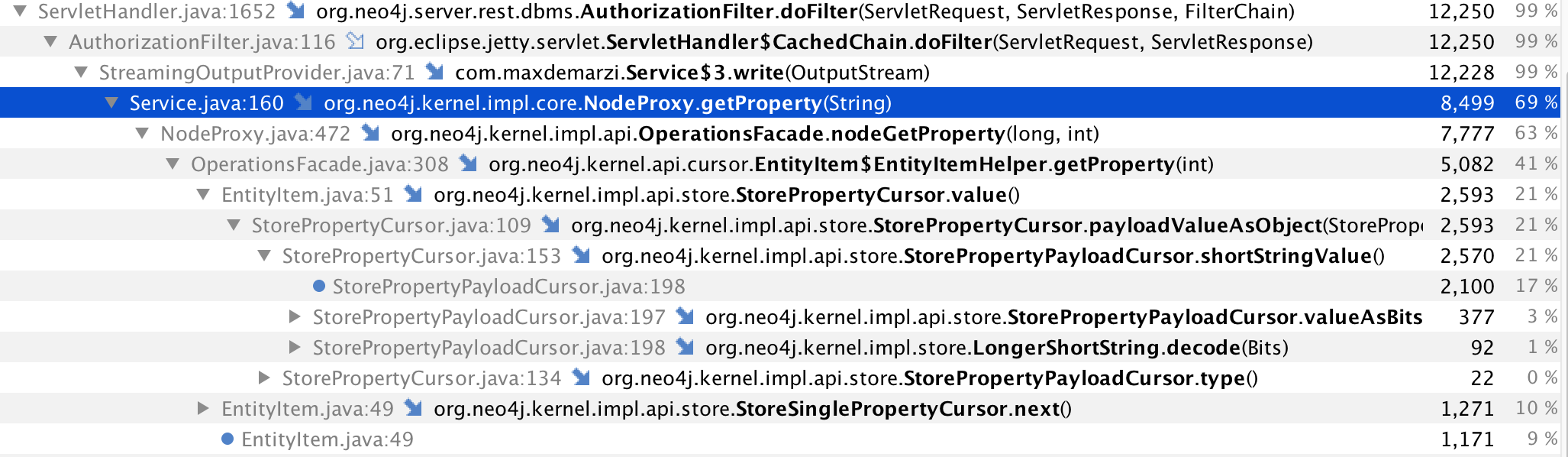Click the outlined arrow icon beside ServletHandler$CachedChain

[x=356, y=42]
